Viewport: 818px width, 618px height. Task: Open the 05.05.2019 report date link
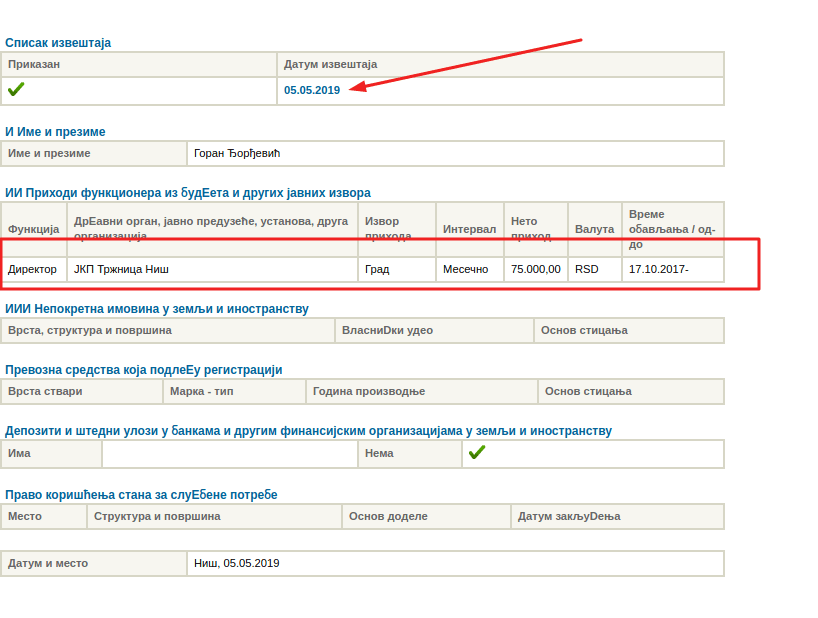(x=312, y=90)
